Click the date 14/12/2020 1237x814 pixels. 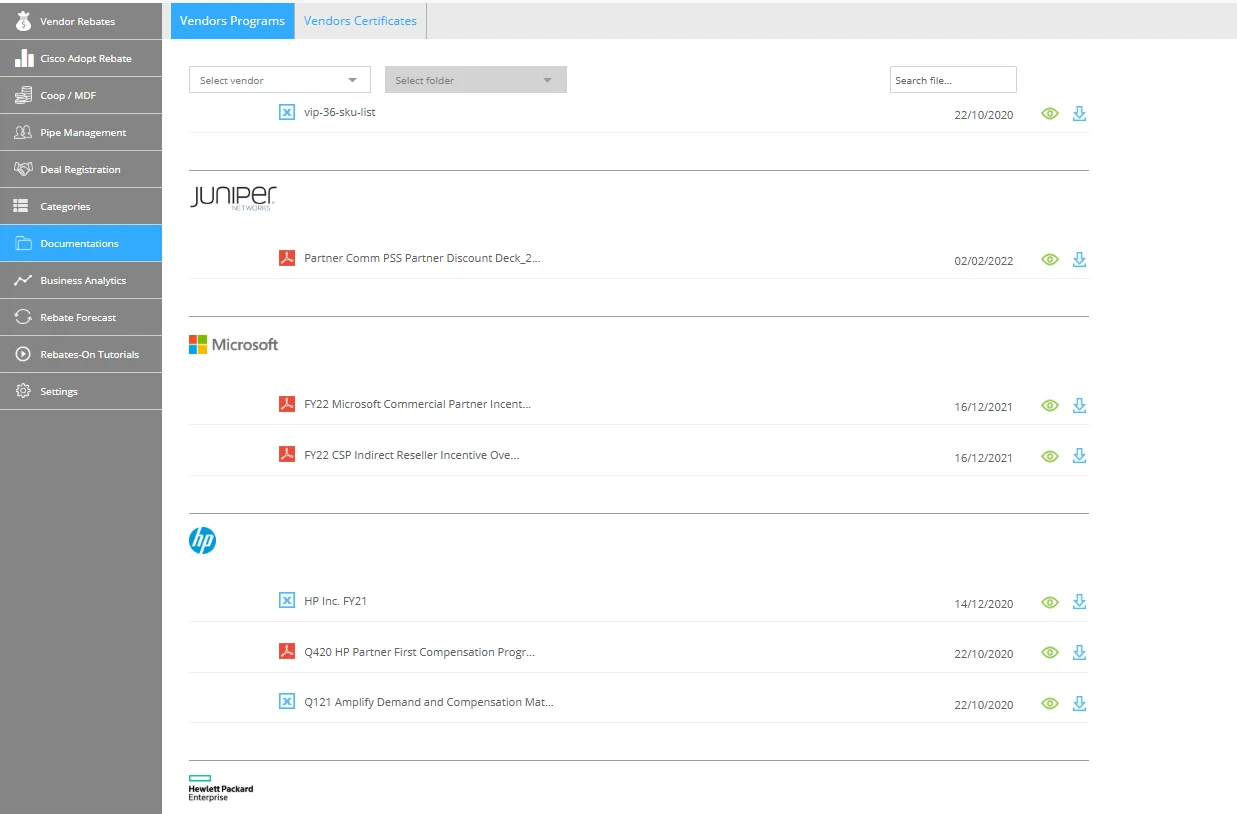pos(984,603)
